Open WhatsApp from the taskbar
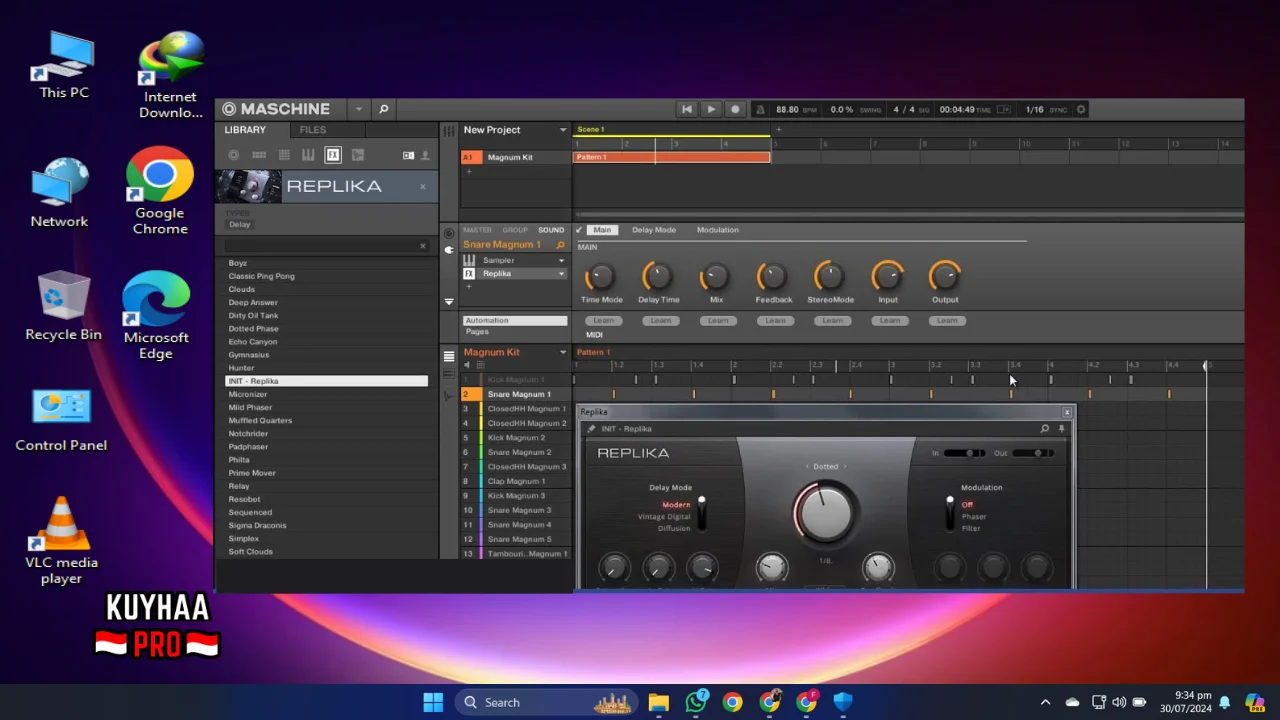The image size is (1280, 720). point(696,702)
